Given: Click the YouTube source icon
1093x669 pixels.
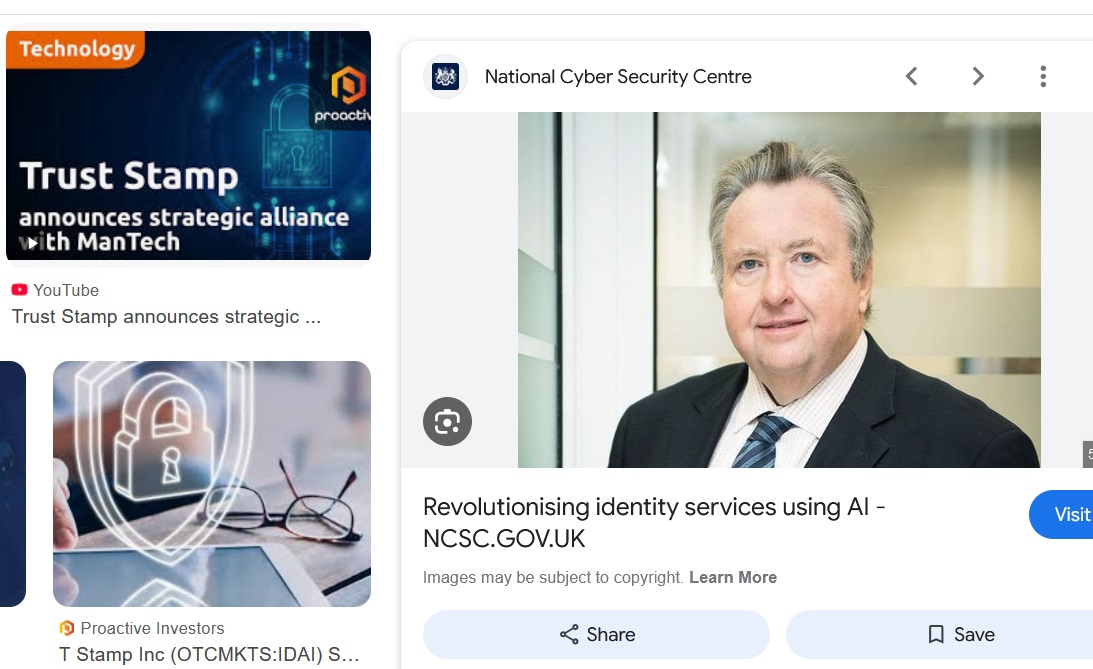Looking at the screenshot, I should (x=20, y=290).
